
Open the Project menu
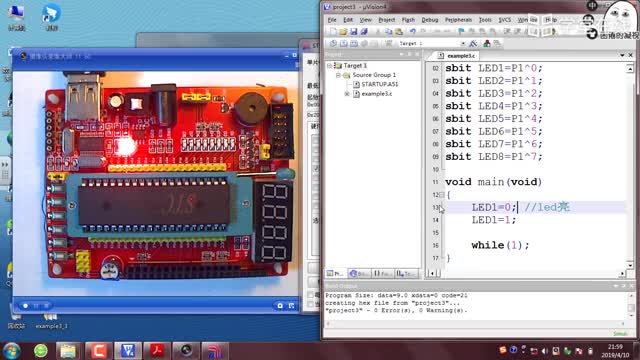pyautogui.click(x=387, y=20)
